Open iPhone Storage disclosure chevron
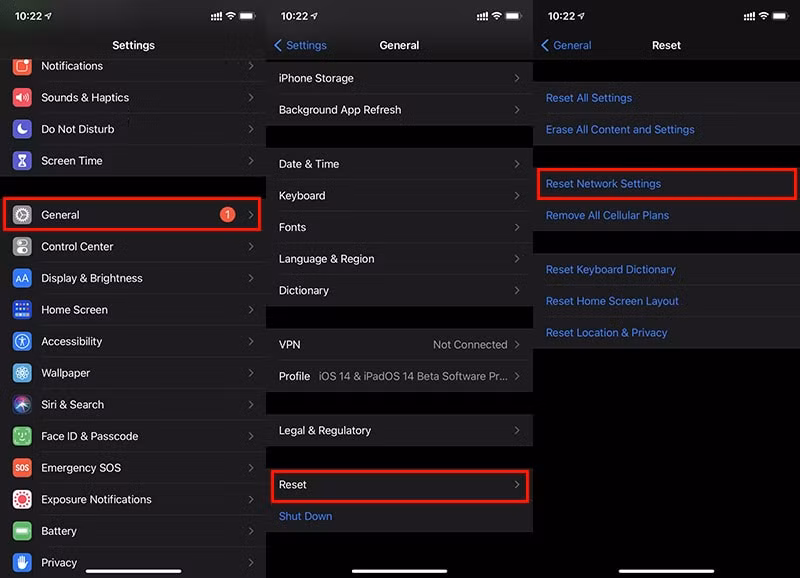The image size is (800, 578). pyautogui.click(x=517, y=78)
